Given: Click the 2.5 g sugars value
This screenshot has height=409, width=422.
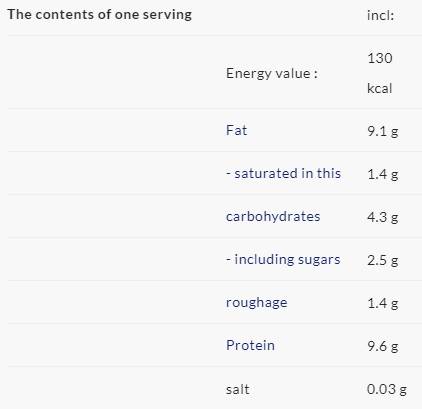Looking at the screenshot, I should click(383, 260).
